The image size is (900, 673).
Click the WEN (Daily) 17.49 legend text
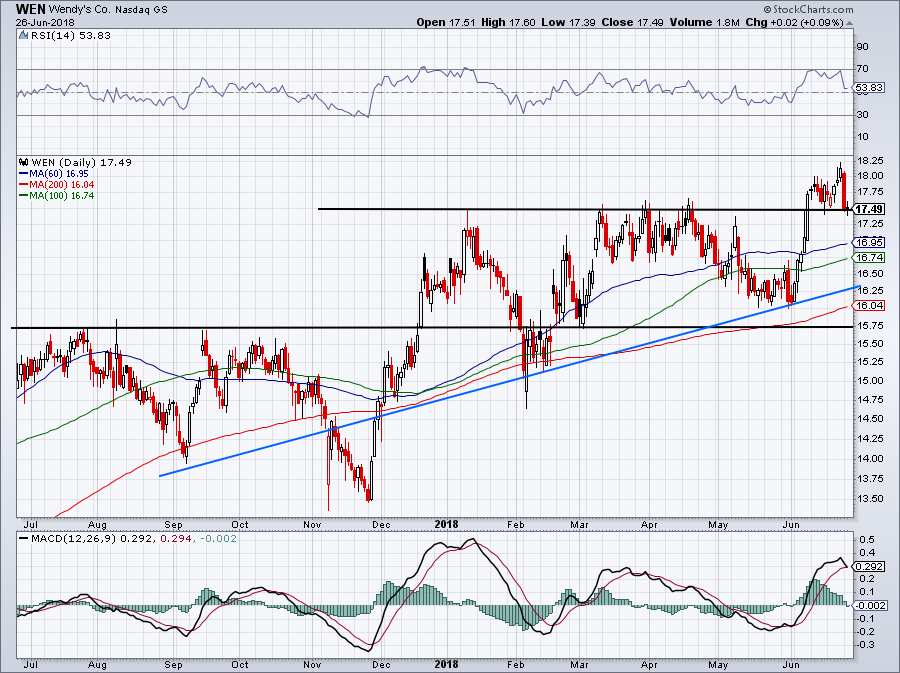tap(81, 162)
